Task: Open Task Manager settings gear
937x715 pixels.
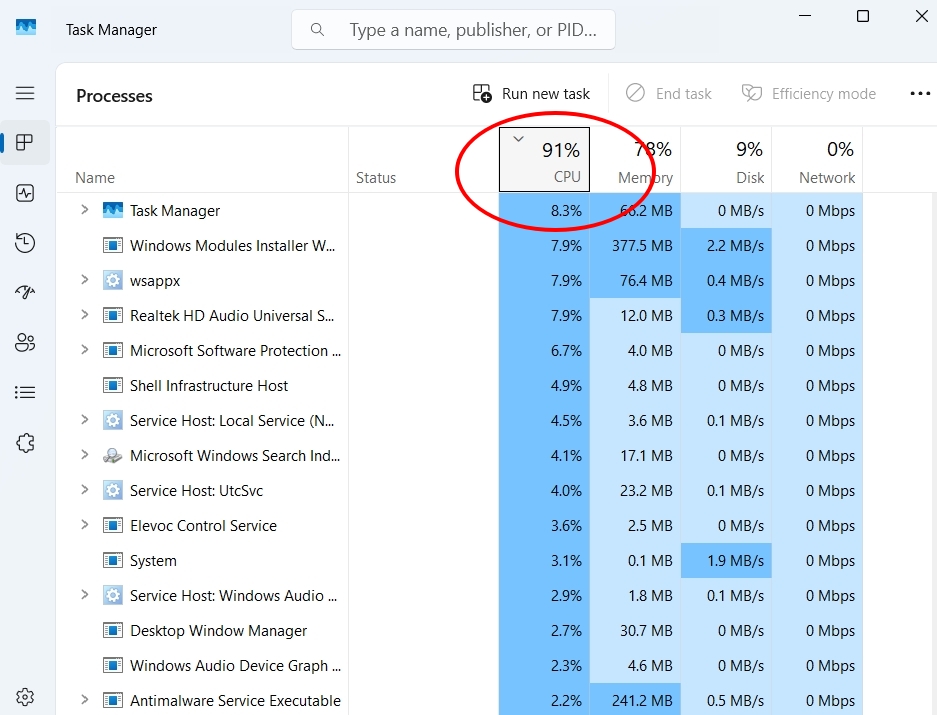Action: click(x=25, y=697)
